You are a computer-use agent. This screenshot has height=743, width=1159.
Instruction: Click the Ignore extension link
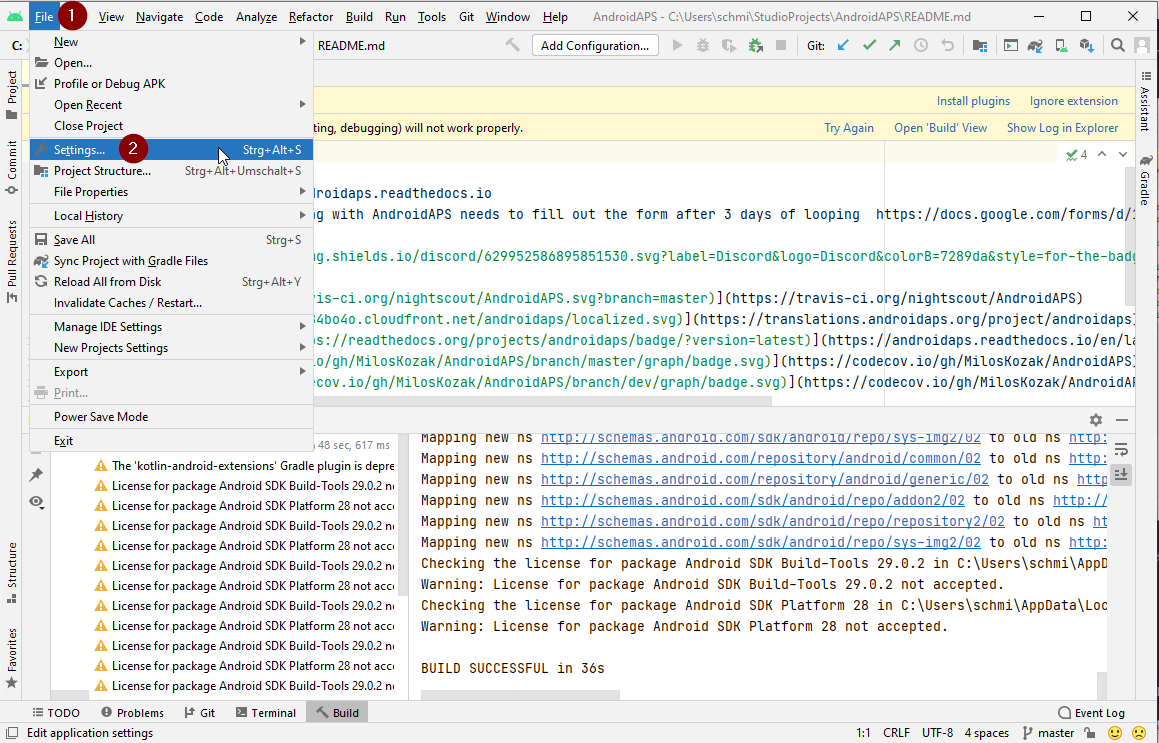[x=1073, y=101]
